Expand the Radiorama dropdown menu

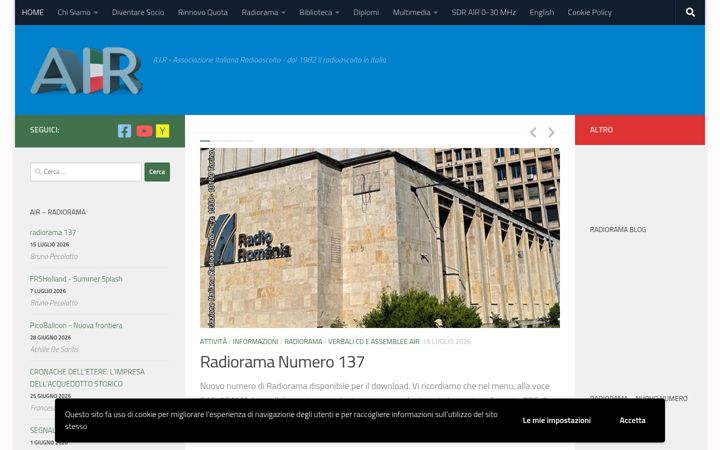(x=263, y=12)
